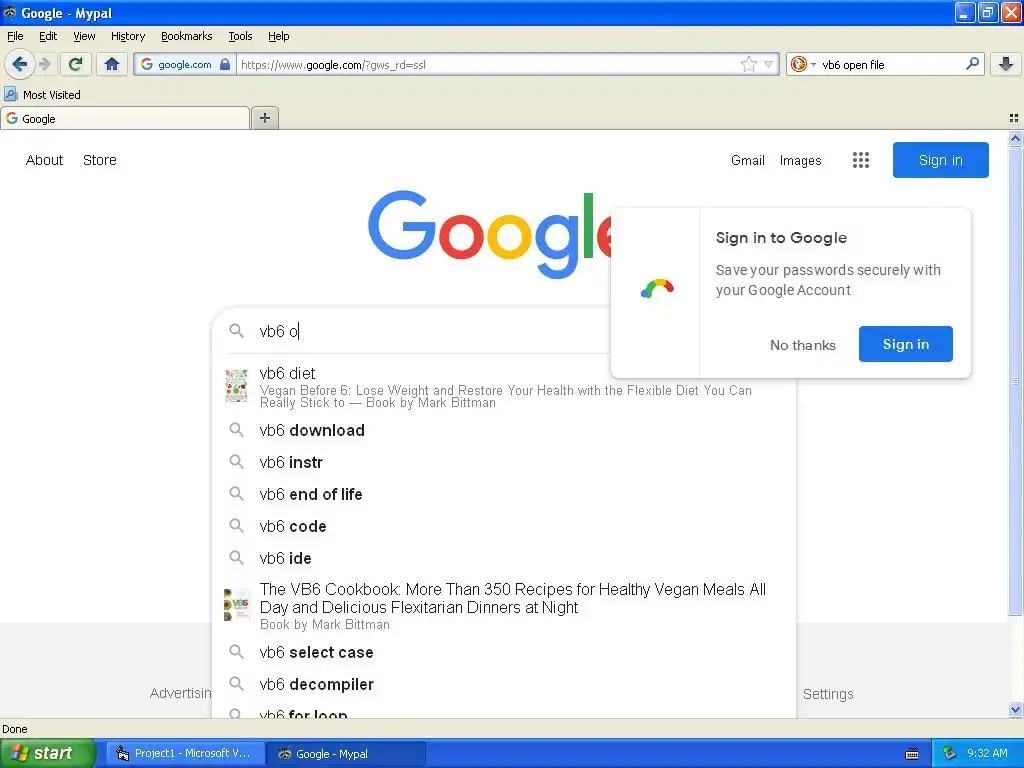The height and width of the screenshot is (768, 1024).
Task: Dismiss the popup with No thanks
Action: pyautogui.click(x=803, y=345)
